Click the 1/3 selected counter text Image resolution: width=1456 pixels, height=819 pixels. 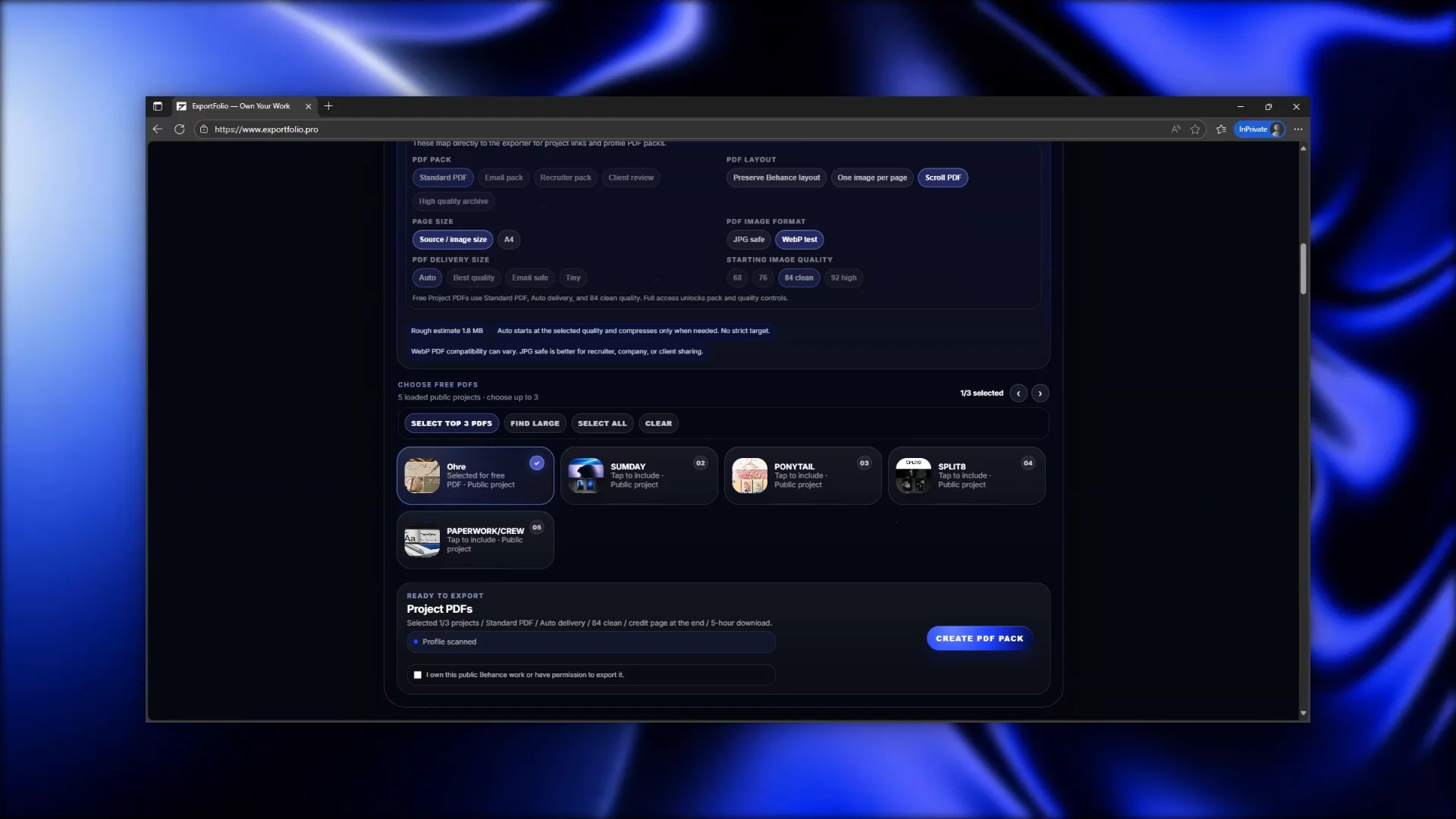[981, 394]
